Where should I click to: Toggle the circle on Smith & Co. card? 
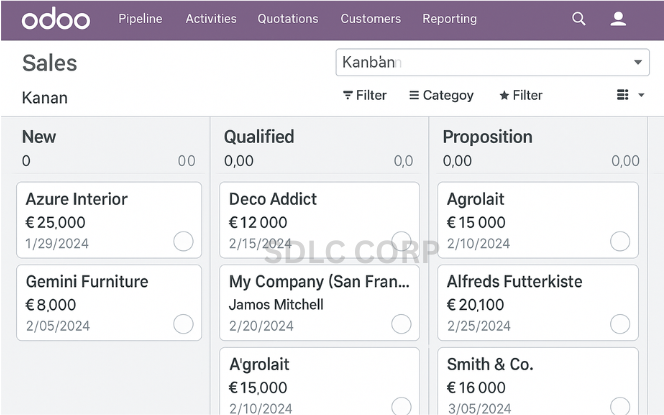pos(620,406)
